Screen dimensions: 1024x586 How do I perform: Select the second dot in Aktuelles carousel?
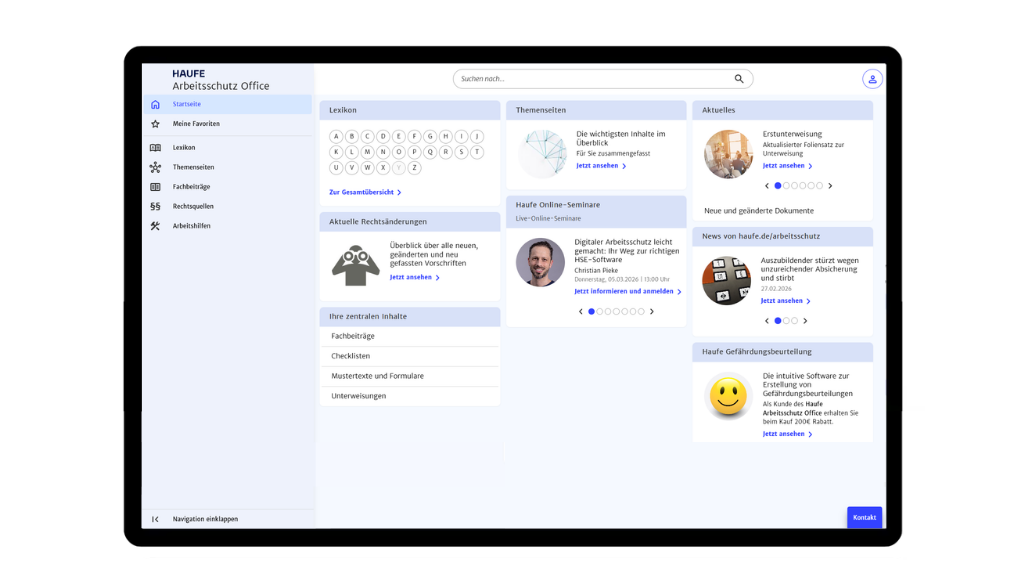coord(787,186)
